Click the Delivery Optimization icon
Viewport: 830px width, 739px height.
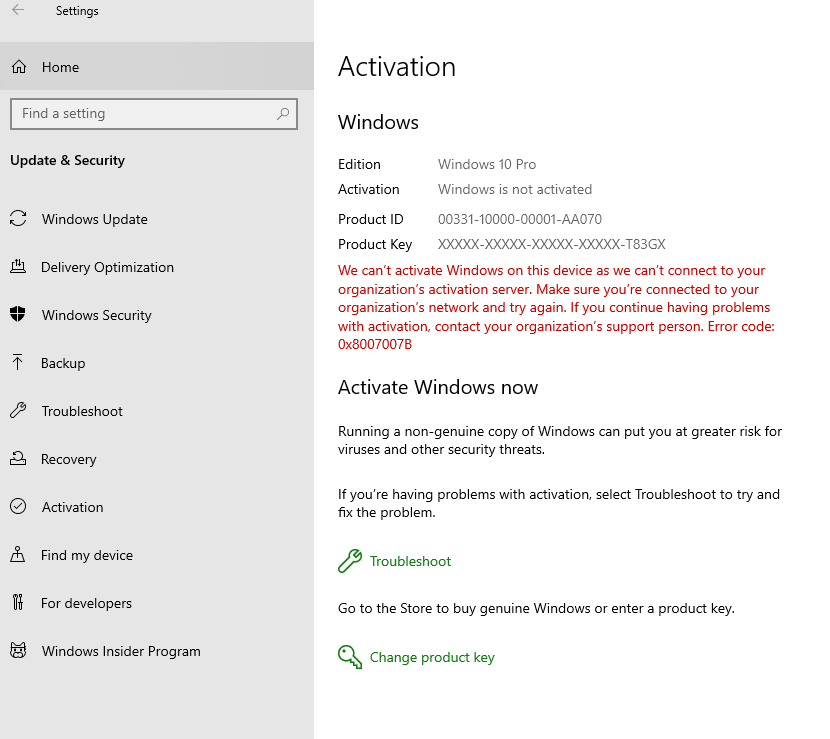coord(18,266)
